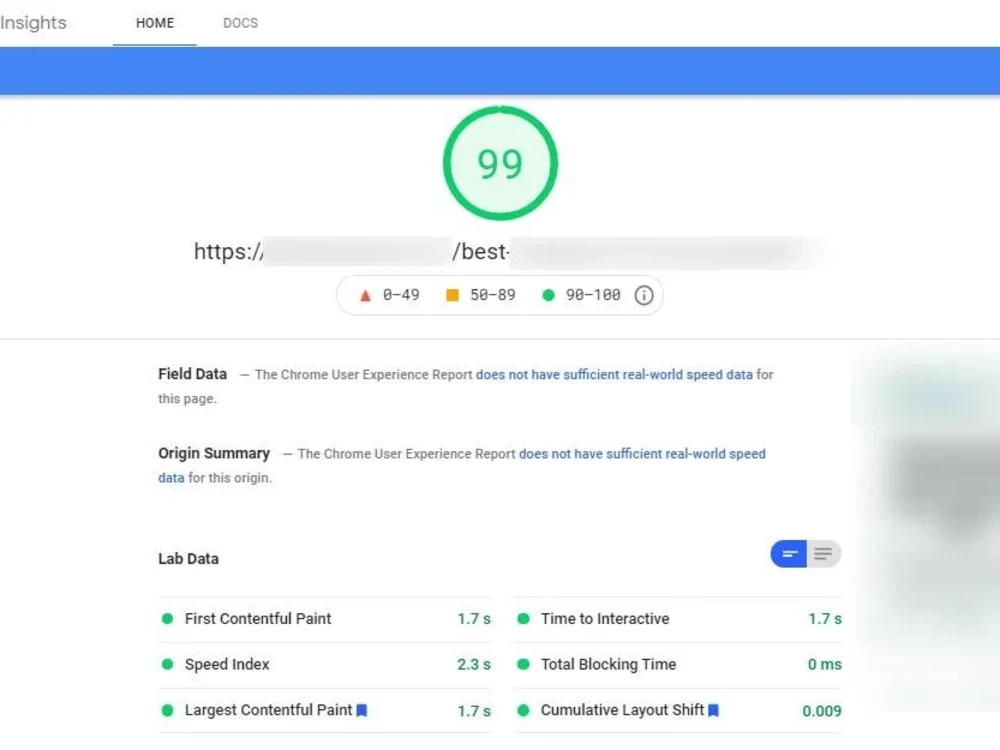
Task: Click the Speed Index metric label
Action: click(x=227, y=665)
